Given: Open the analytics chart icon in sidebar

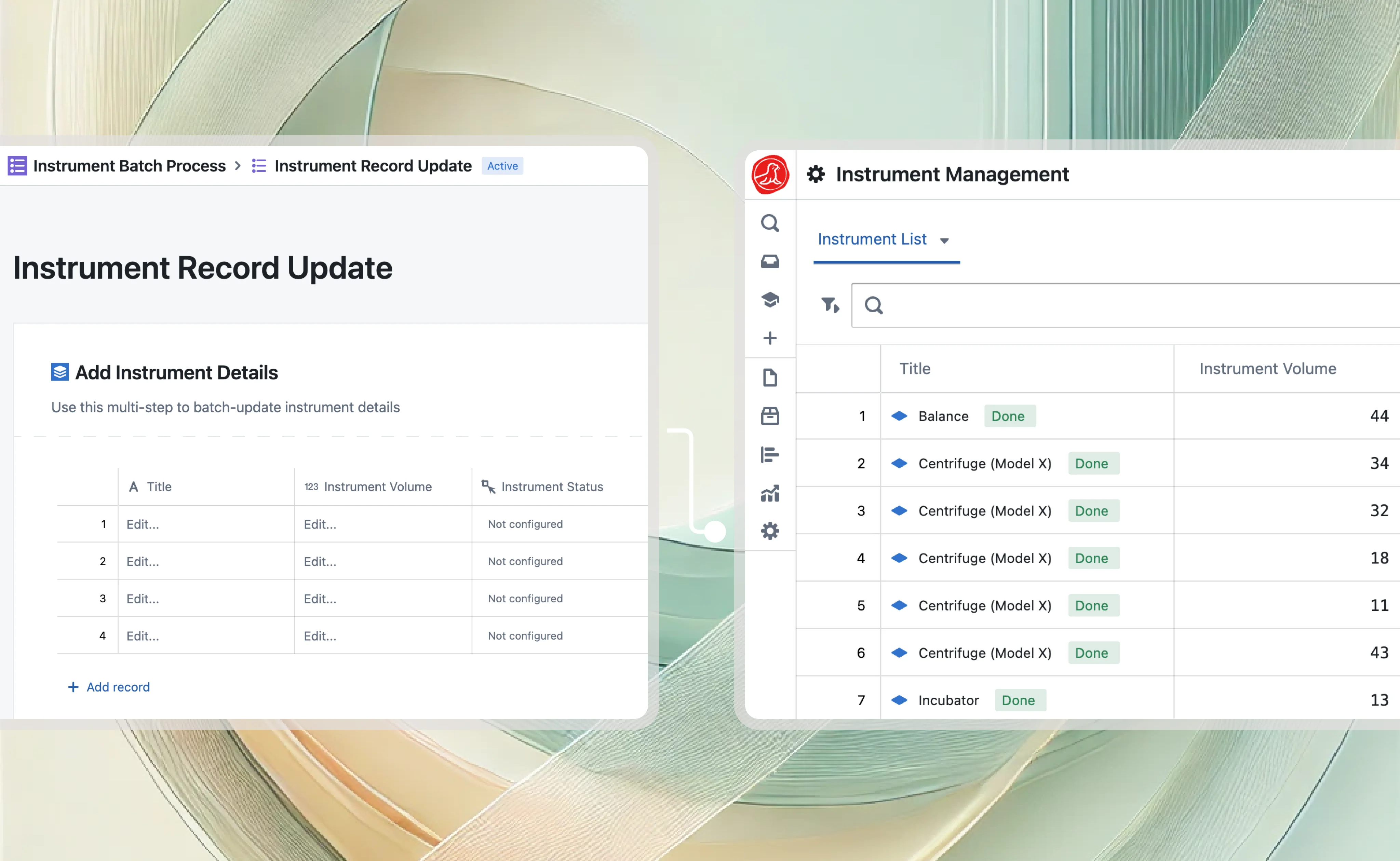Looking at the screenshot, I should (x=770, y=493).
